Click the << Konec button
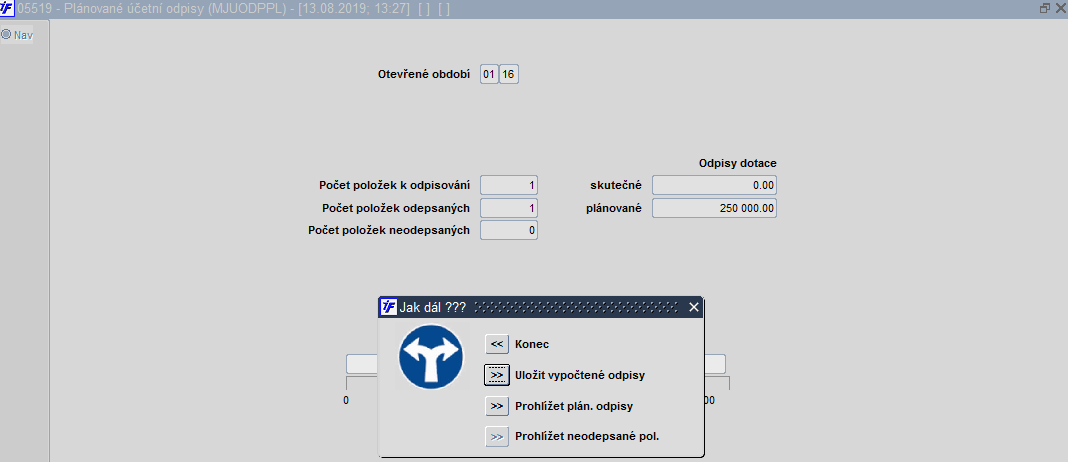The image size is (1068, 462). (x=497, y=344)
